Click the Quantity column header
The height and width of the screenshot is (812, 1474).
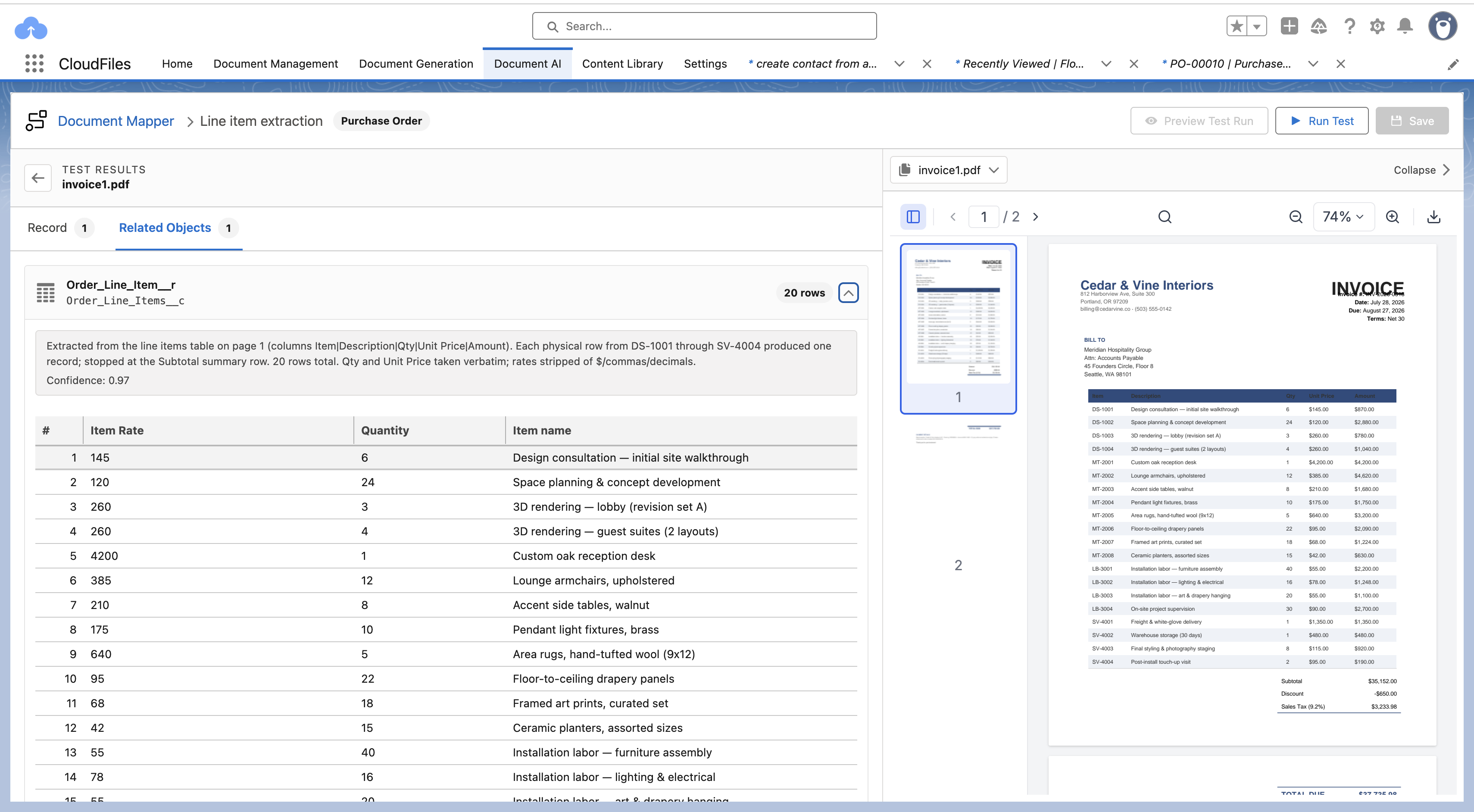click(x=429, y=430)
